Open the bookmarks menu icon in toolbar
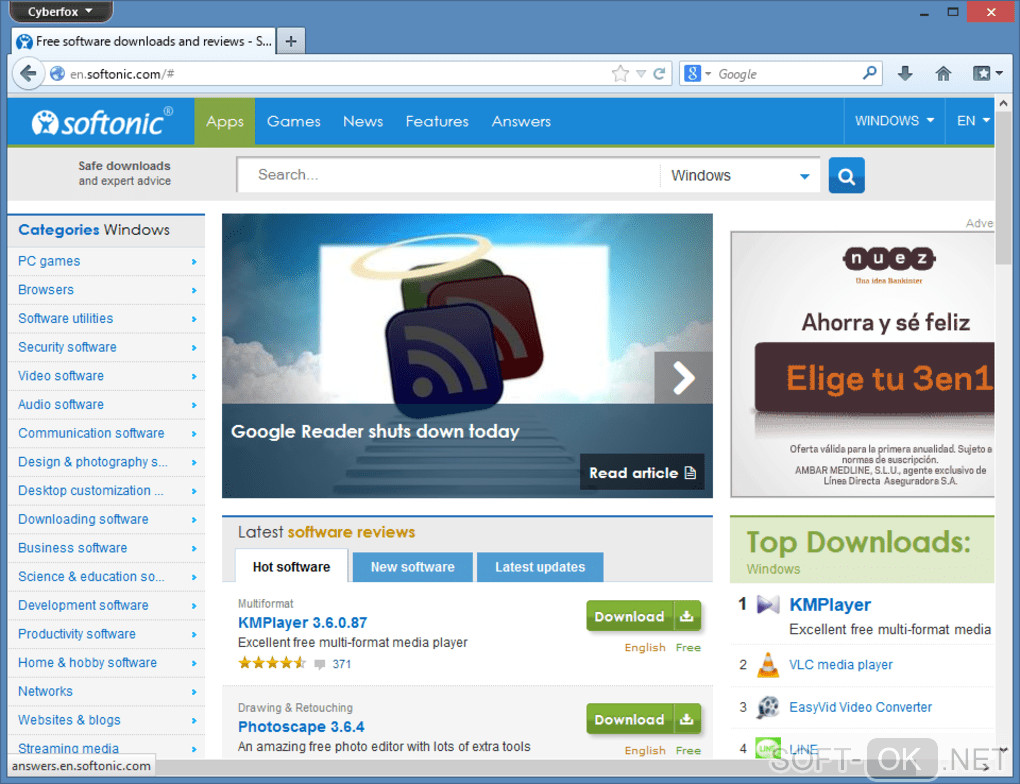 point(987,74)
